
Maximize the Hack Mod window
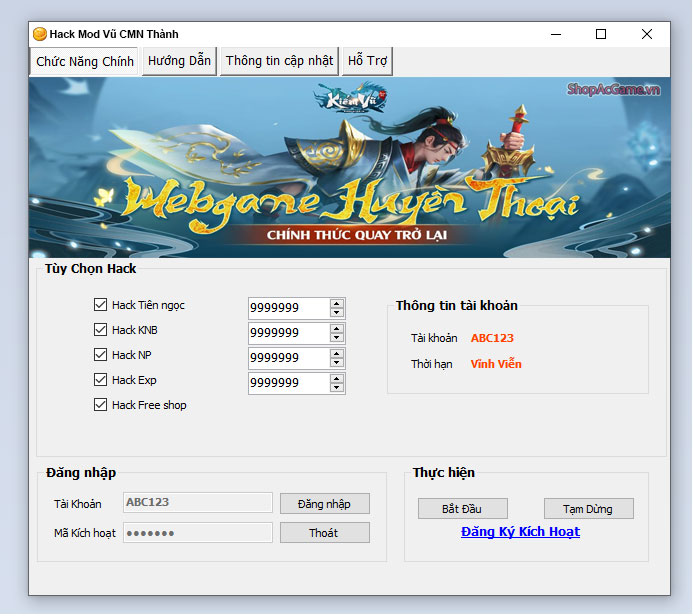click(601, 34)
